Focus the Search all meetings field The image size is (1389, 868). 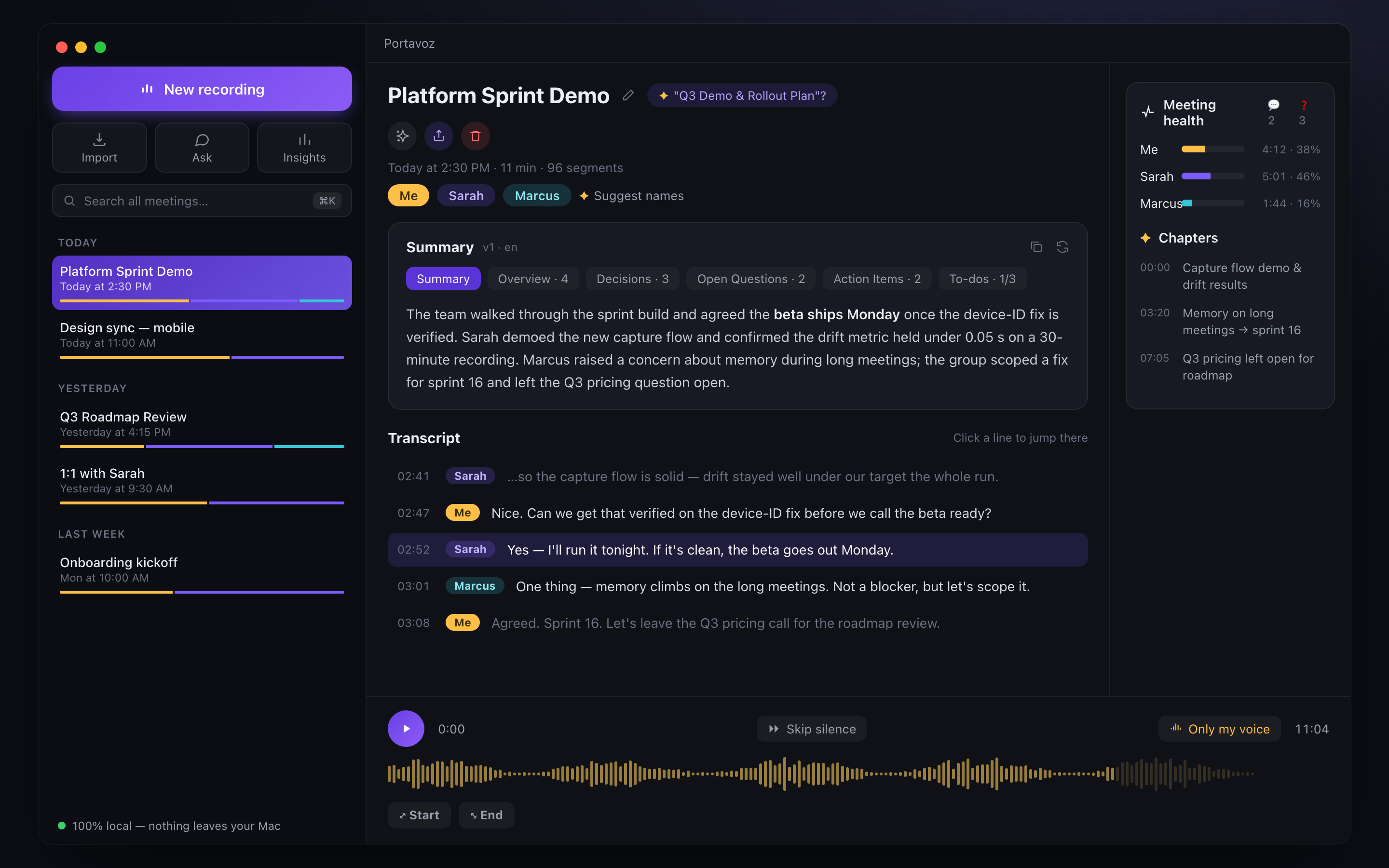click(202, 201)
